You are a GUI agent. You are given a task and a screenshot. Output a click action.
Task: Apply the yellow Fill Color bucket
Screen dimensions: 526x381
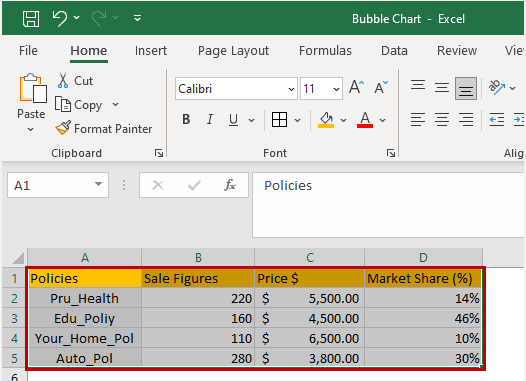(x=326, y=120)
